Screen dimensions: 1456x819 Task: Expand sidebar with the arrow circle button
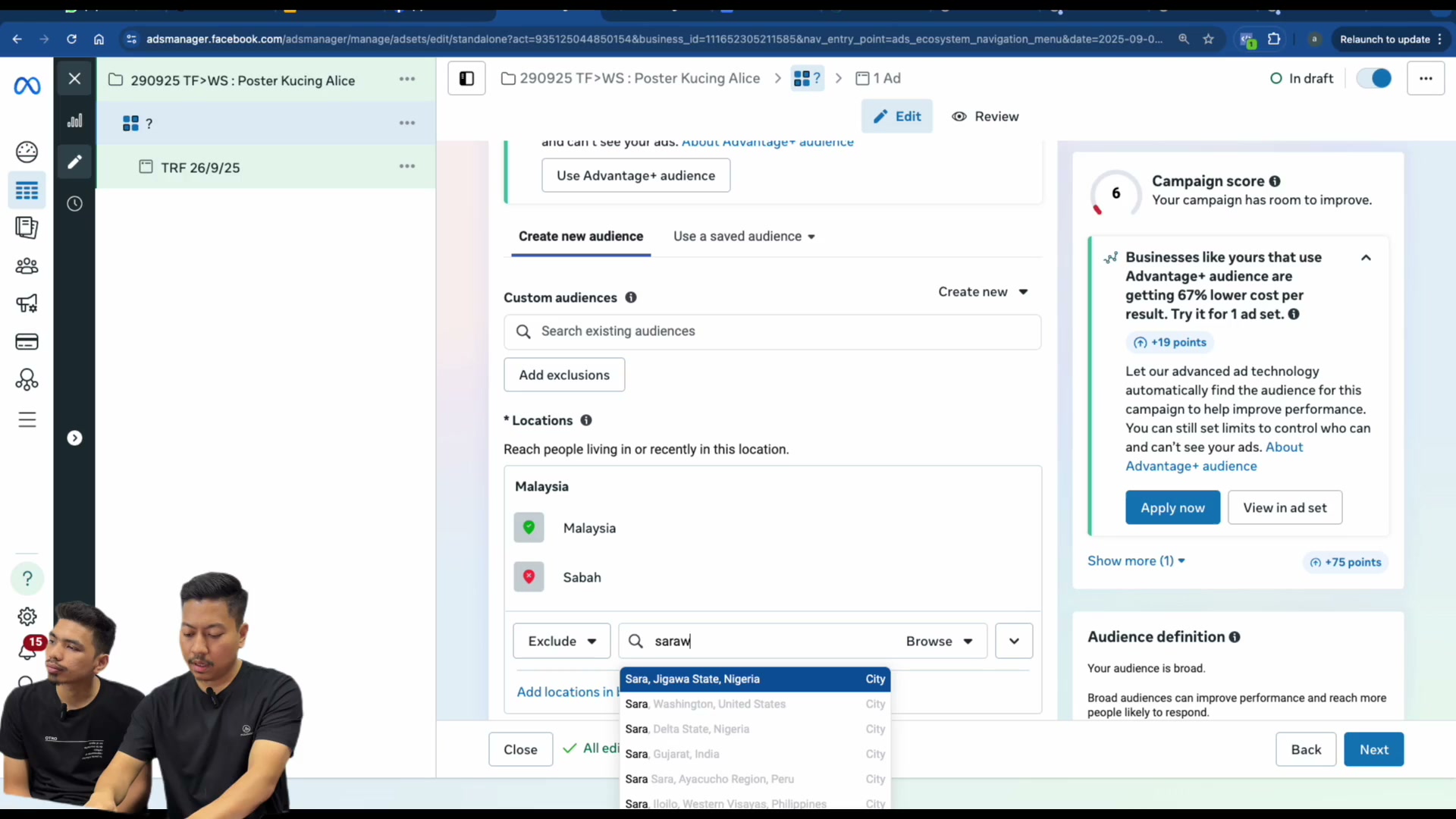click(74, 438)
